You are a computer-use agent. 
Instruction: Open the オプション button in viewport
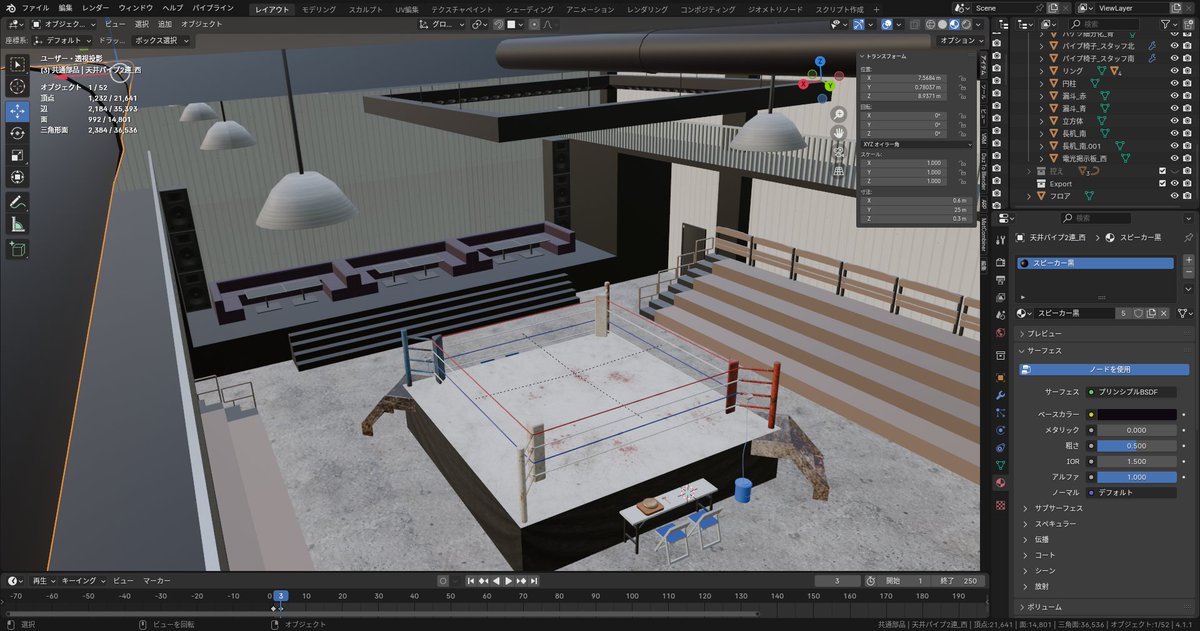962,41
